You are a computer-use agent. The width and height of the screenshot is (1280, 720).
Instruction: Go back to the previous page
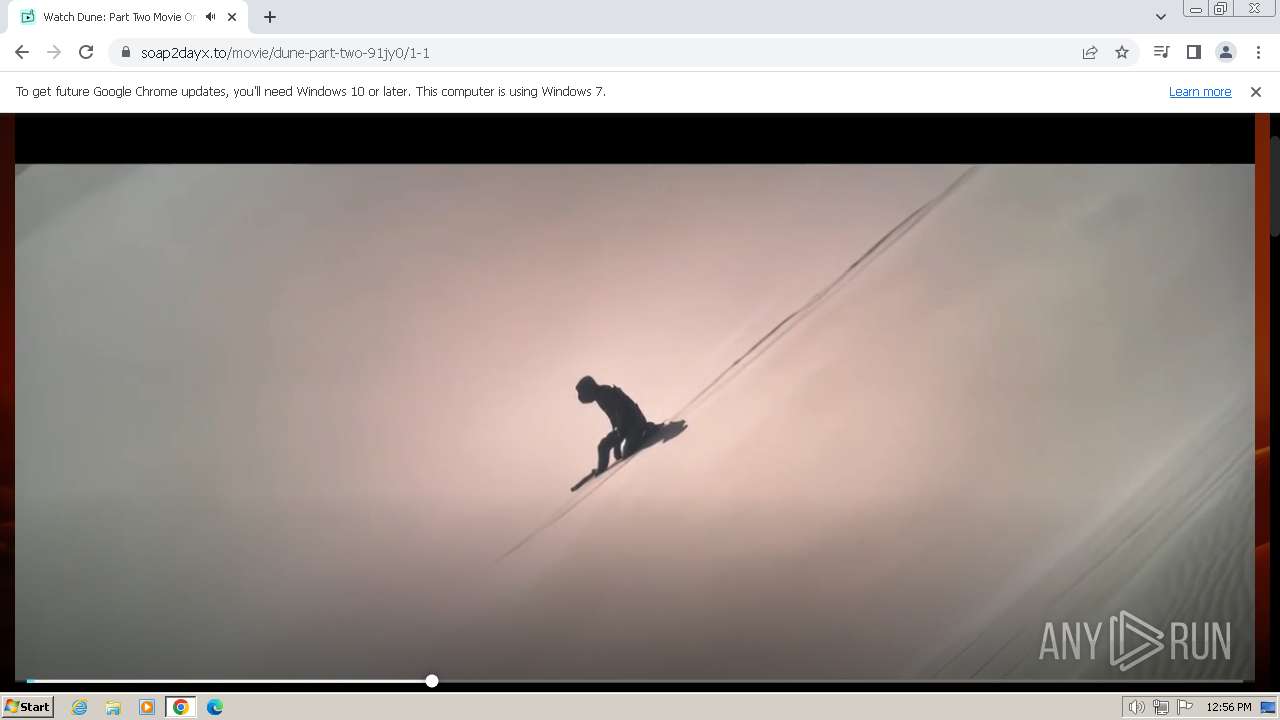pyautogui.click(x=22, y=52)
